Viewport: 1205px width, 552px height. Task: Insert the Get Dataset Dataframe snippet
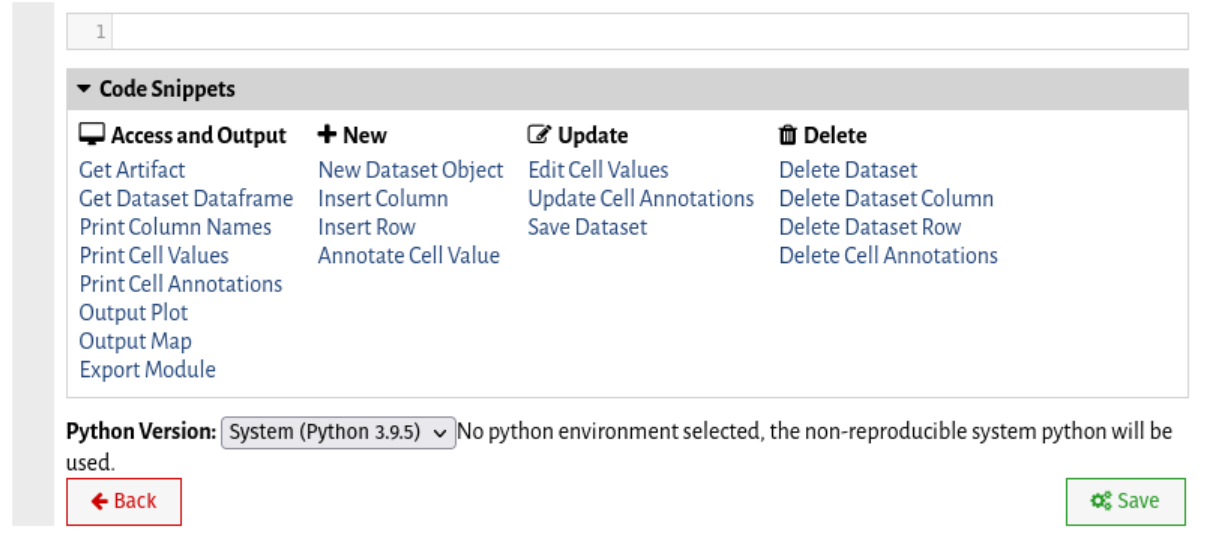tap(186, 198)
